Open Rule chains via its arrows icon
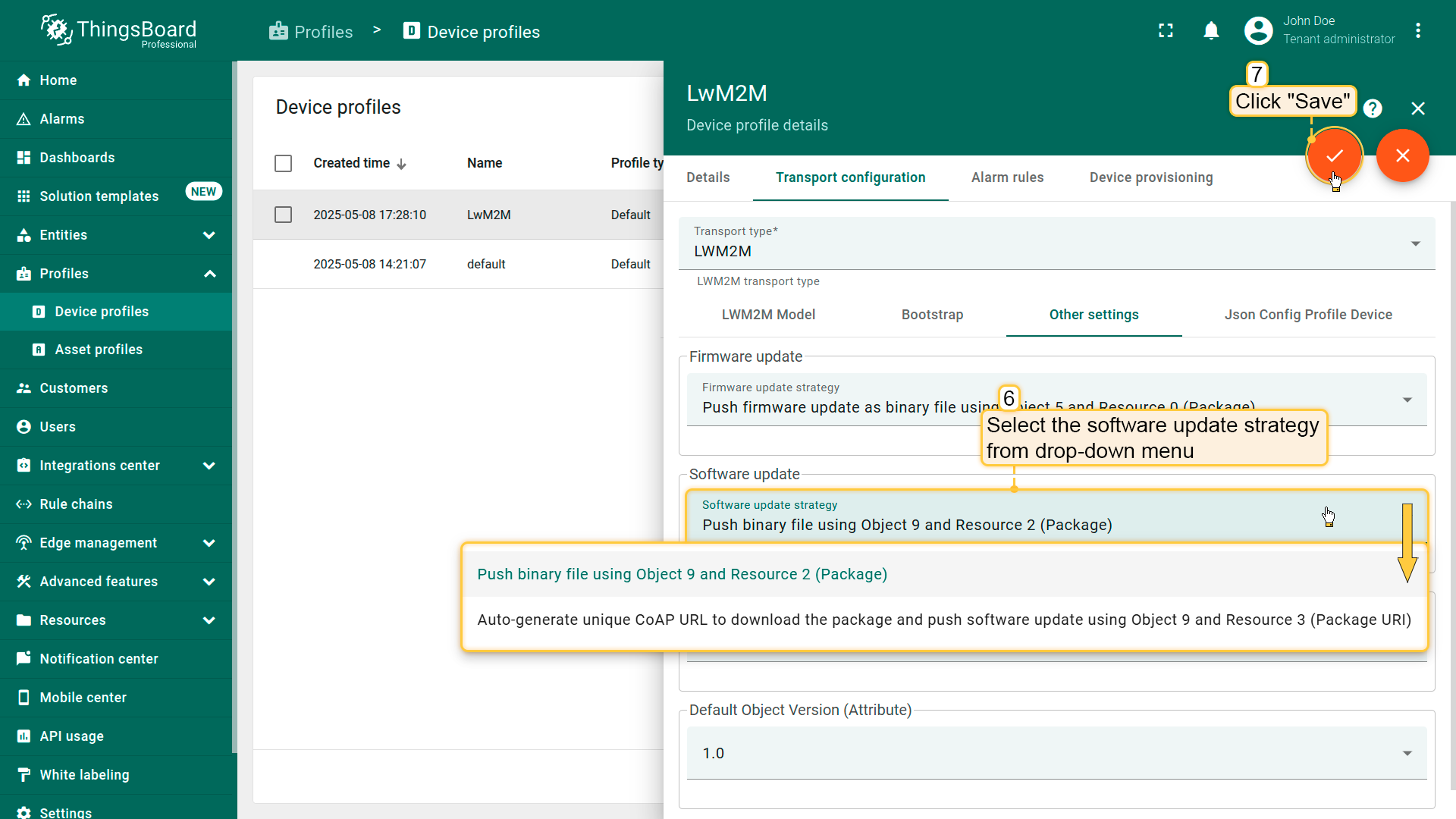Screen dimensions: 1456x819 [x=24, y=504]
